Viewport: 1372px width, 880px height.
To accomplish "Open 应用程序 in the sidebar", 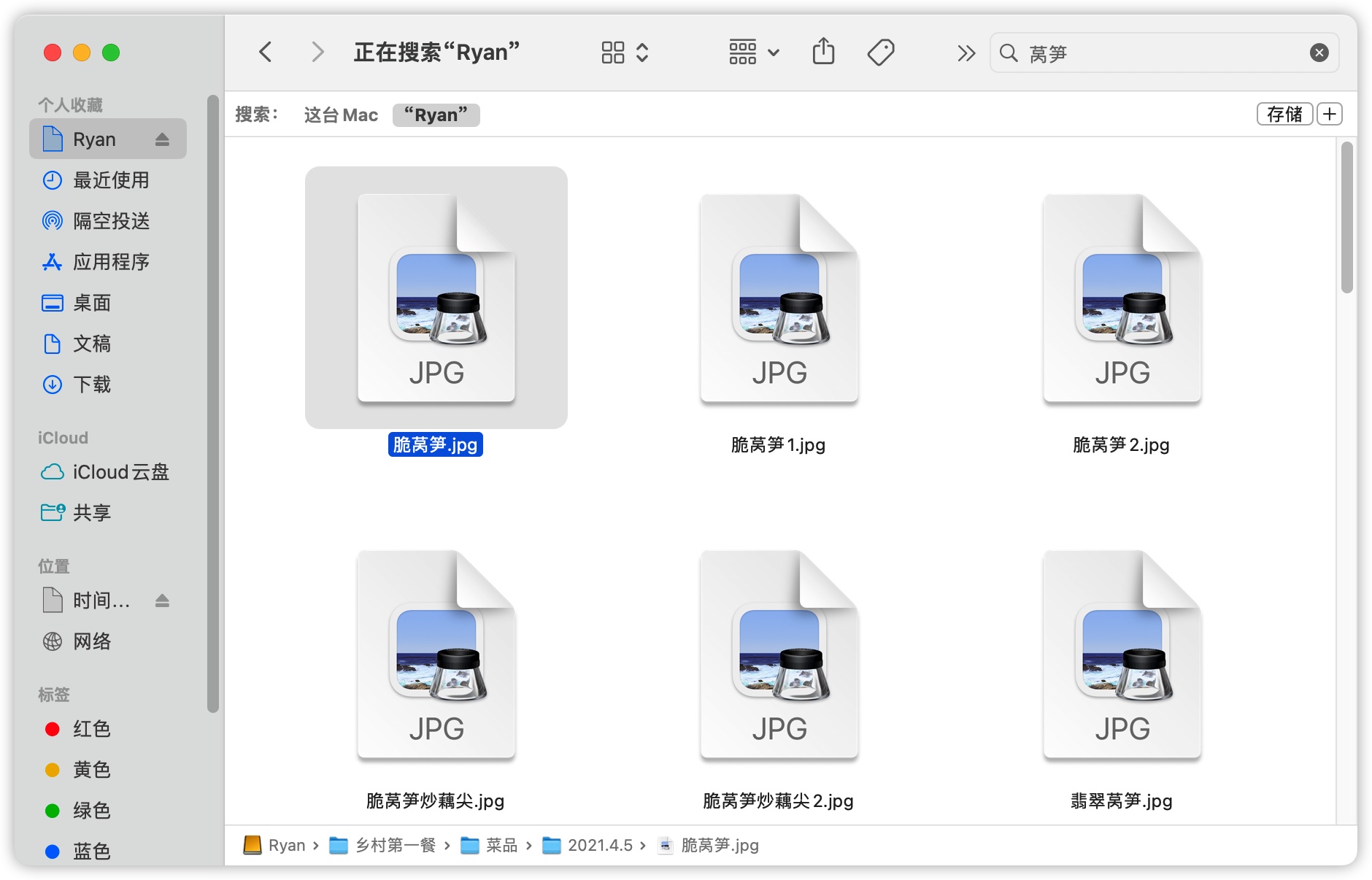I will tap(110, 262).
